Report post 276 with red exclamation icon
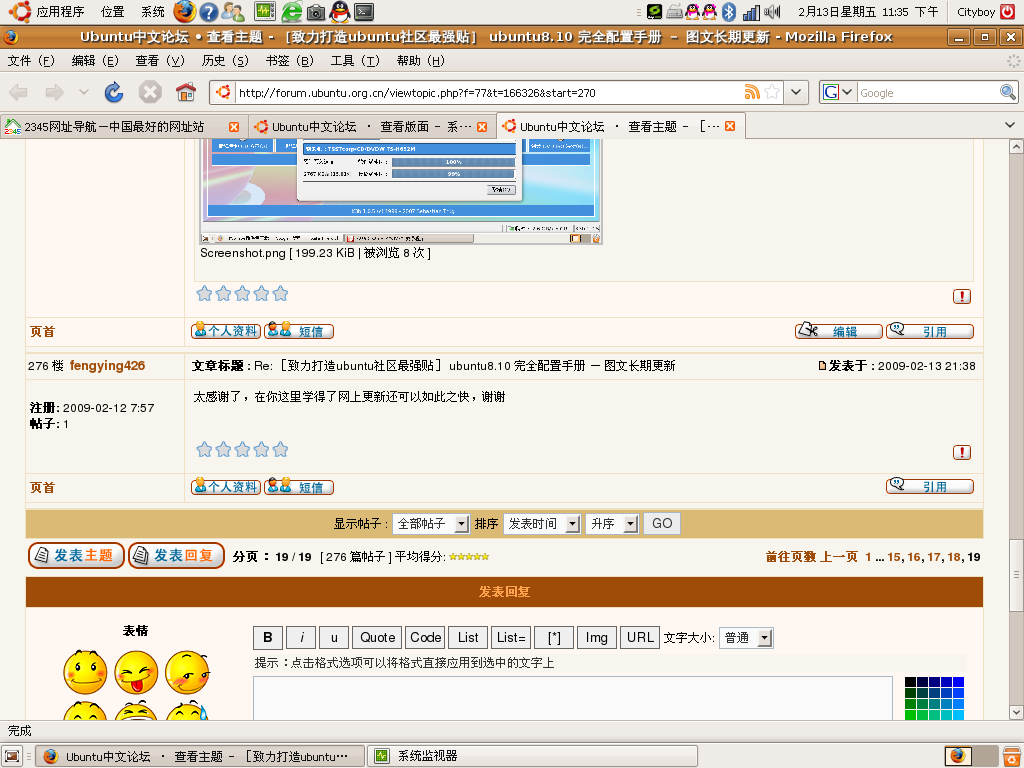This screenshot has height=768, width=1024. pos(961,452)
